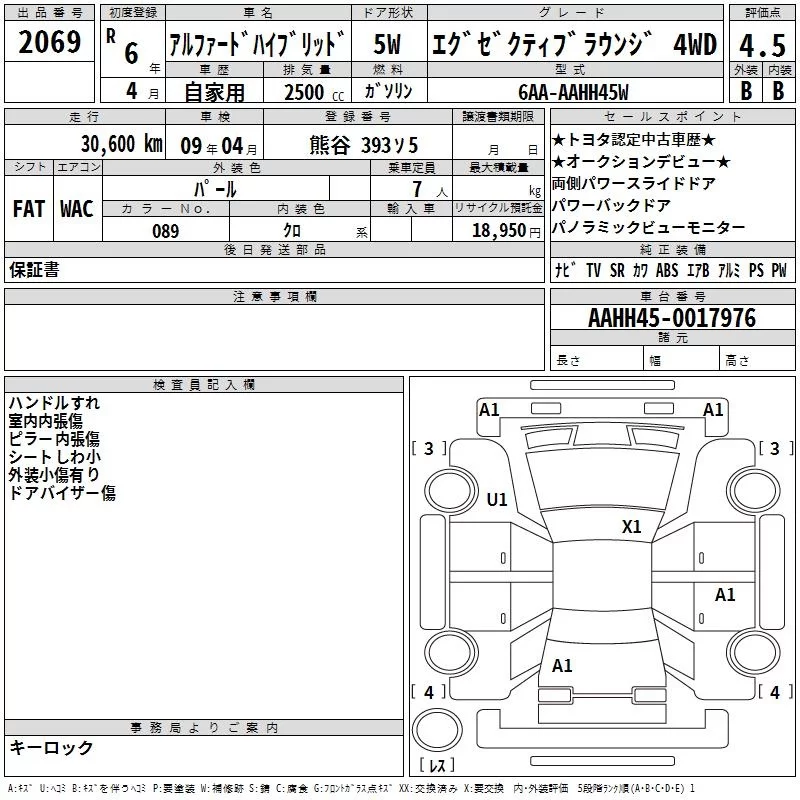Viewport: 800px width, 800px height.
Task: Click section header 検査員記入欄
Action: click(x=204, y=385)
